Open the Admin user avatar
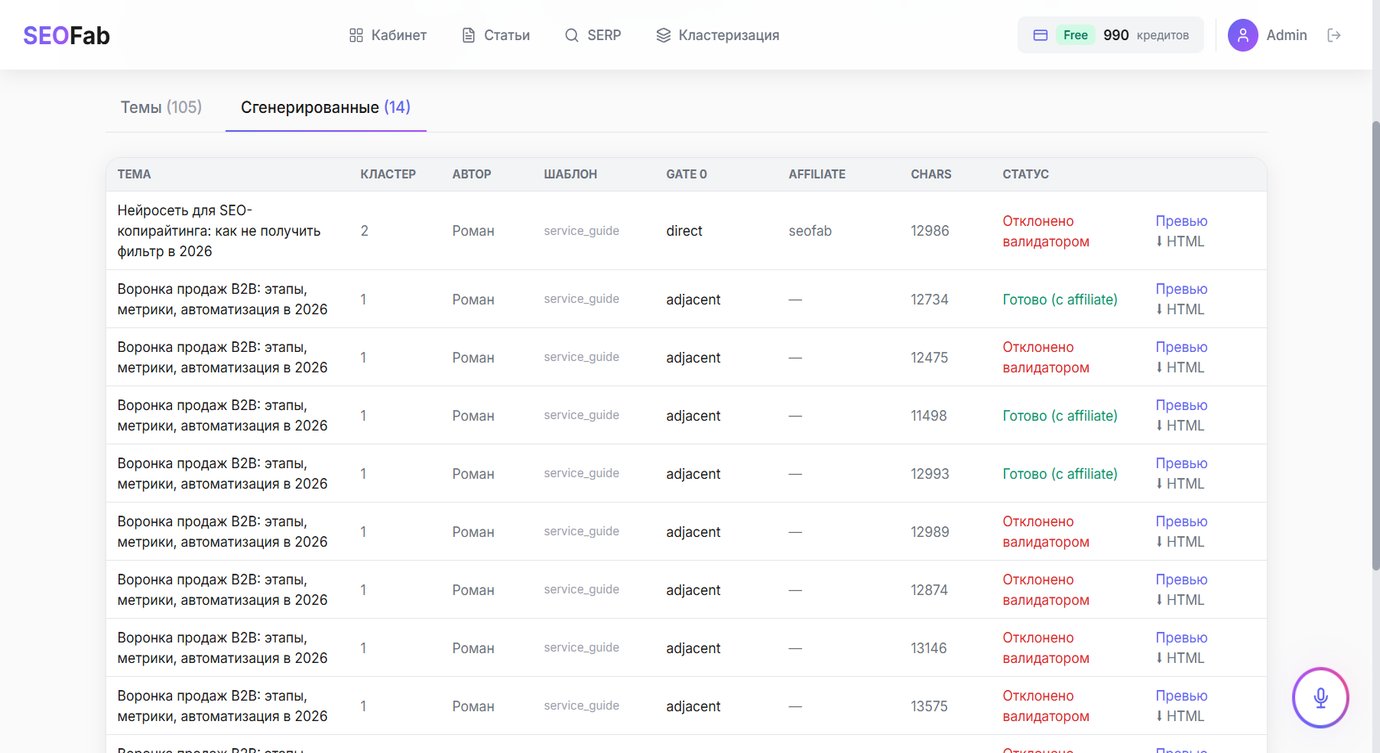Image resolution: width=1380 pixels, height=753 pixels. 1243,35
